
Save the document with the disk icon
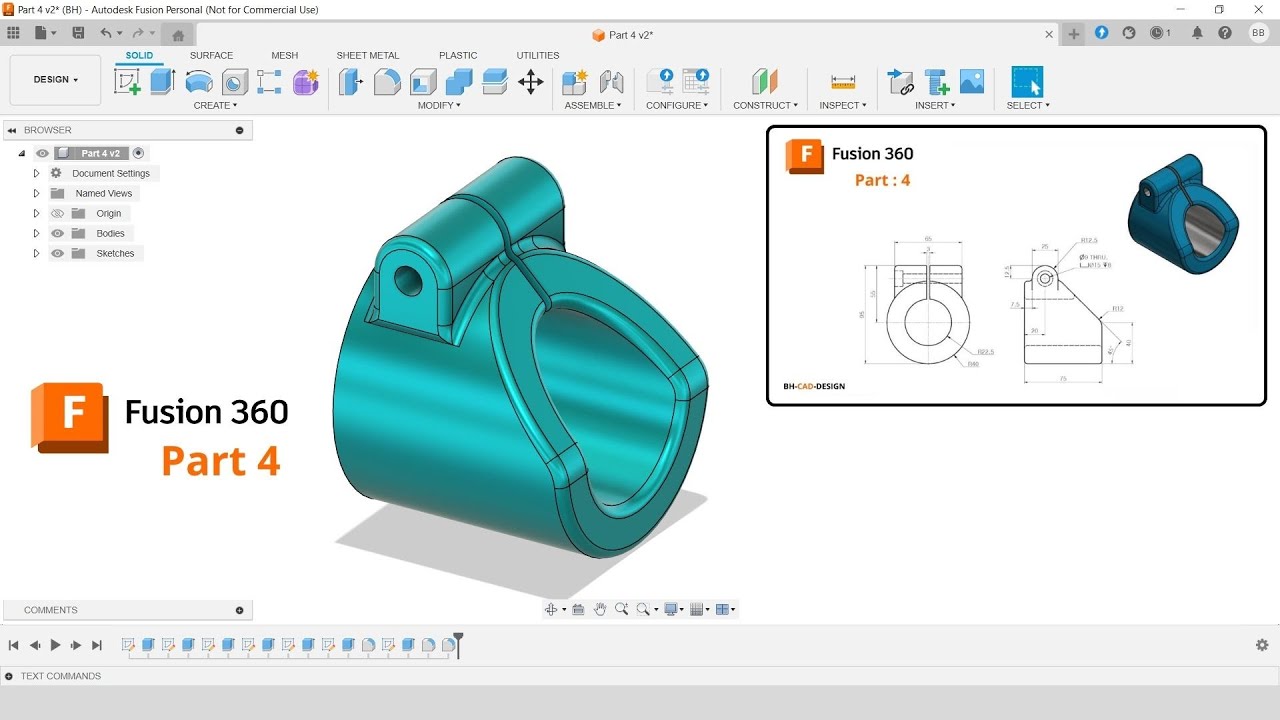click(x=78, y=33)
